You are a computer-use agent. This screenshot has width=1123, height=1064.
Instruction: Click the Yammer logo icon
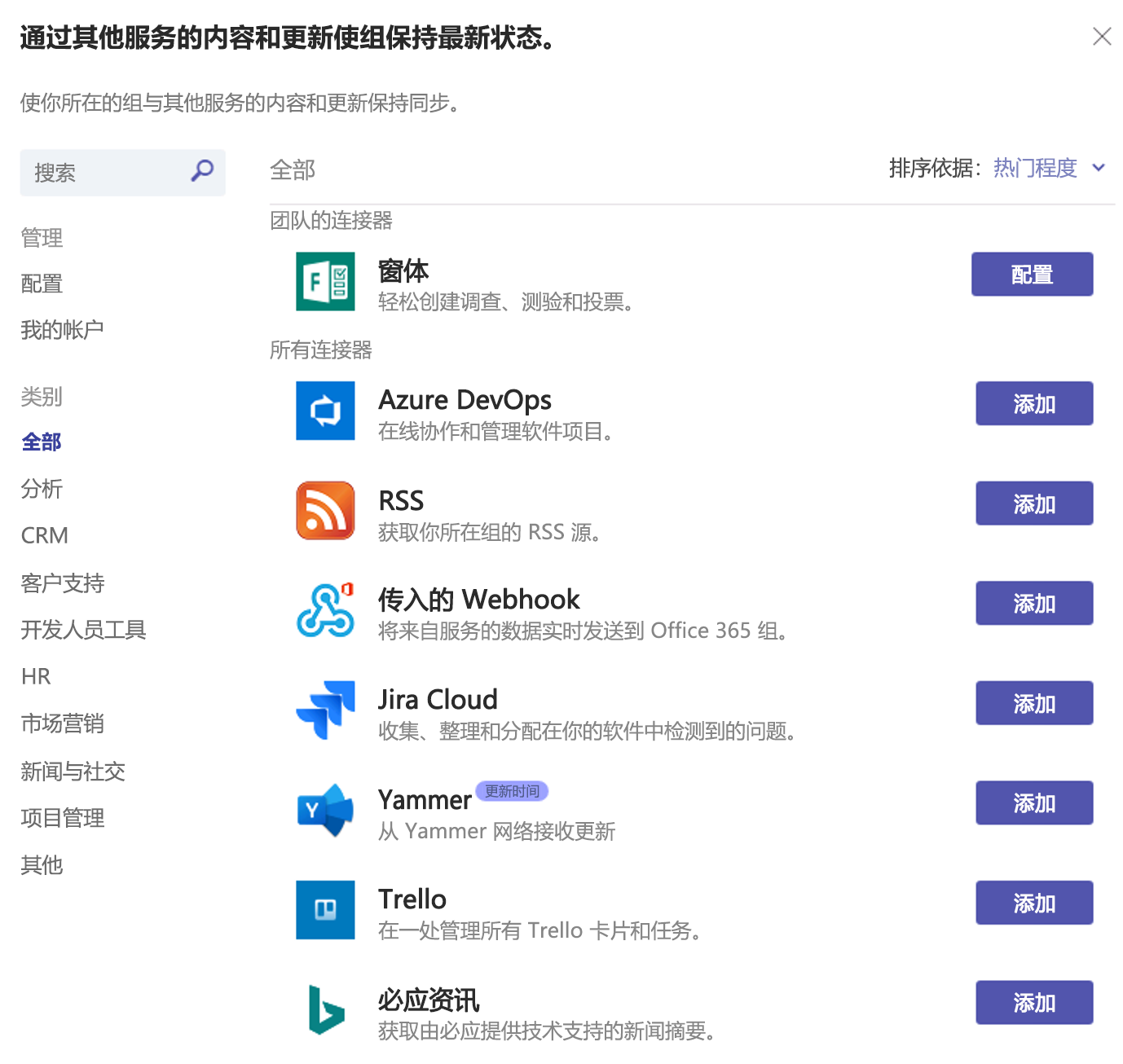[x=325, y=811]
